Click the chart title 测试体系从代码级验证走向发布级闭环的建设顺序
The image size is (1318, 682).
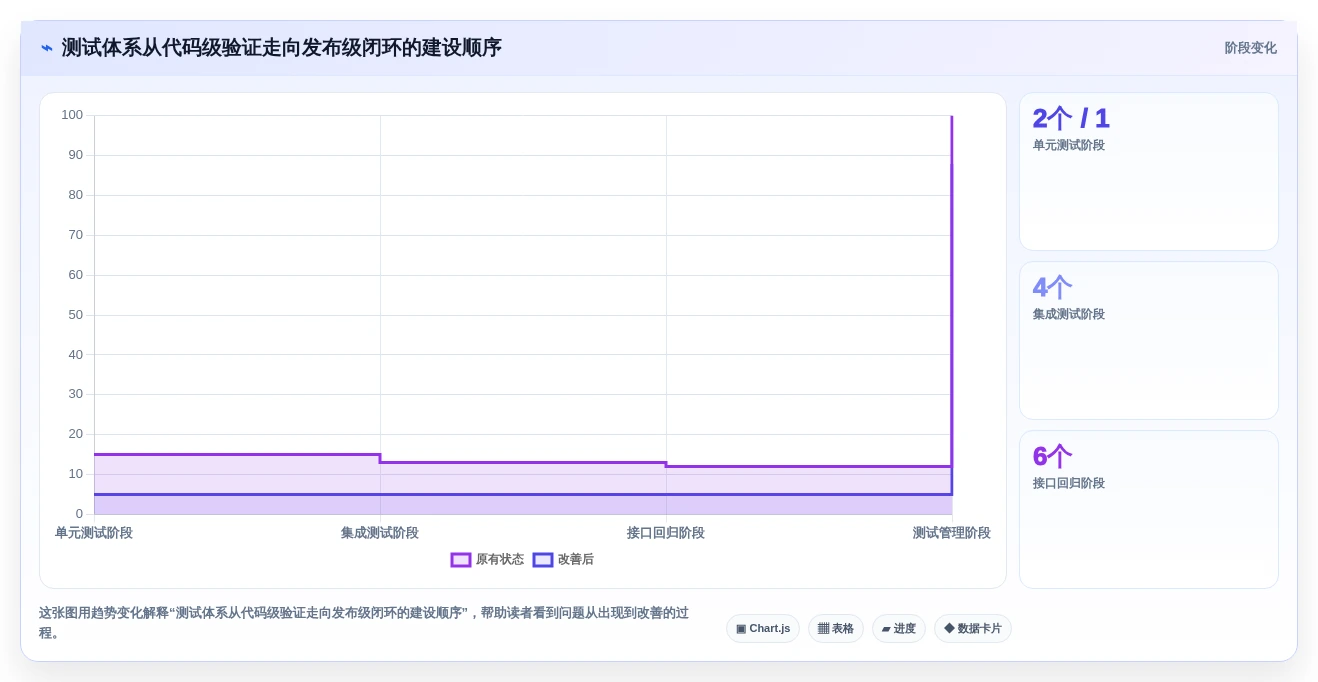coord(282,48)
